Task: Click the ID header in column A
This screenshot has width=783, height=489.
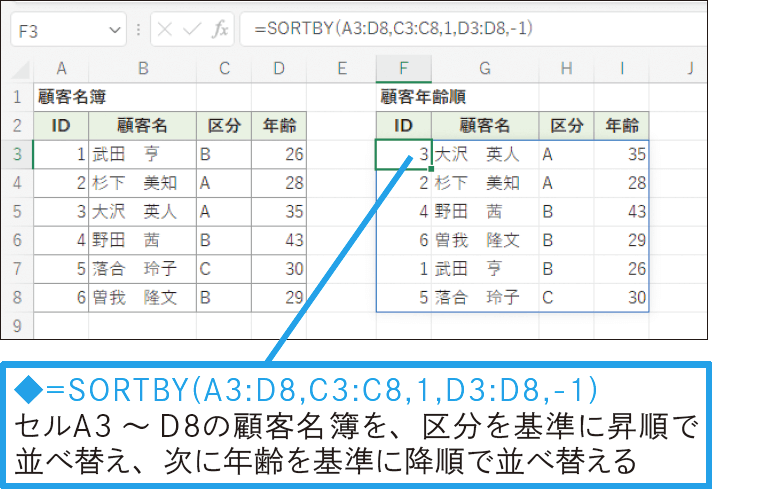Action: [x=61, y=126]
